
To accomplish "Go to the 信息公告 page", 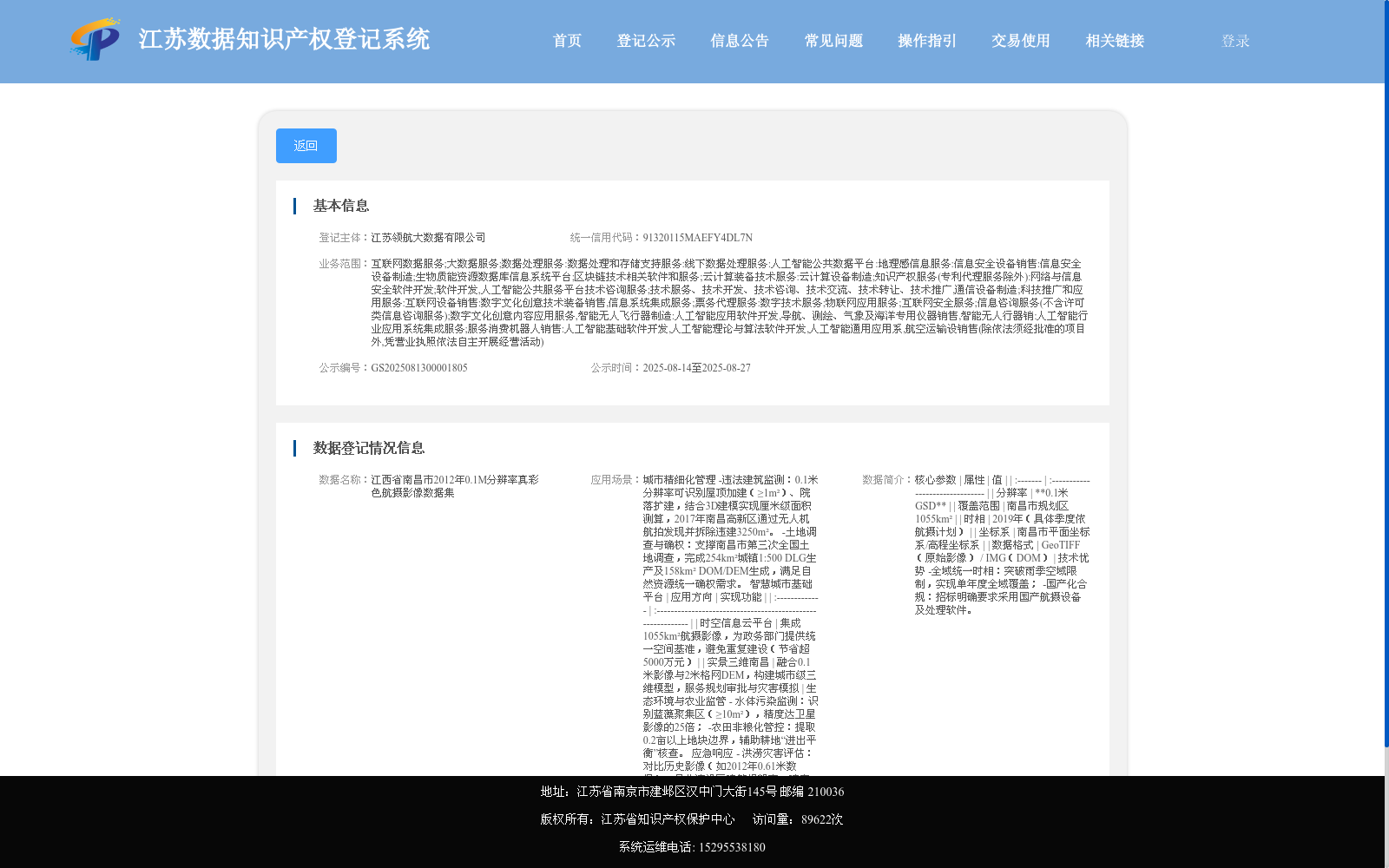I will click(740, 41).
